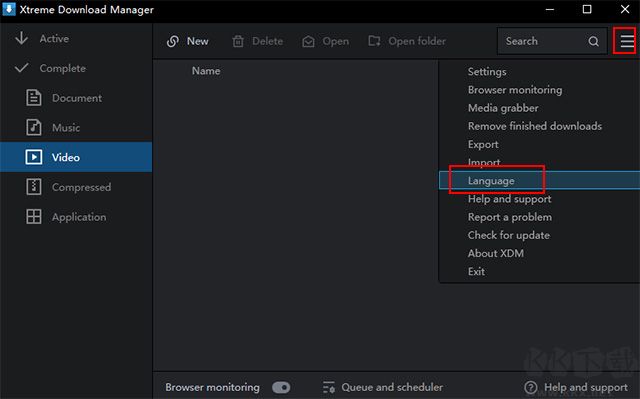Viewport: 640px width, 399px height.
Task: Select Browser monitoring menu entry
Action: tap(515, 90)
